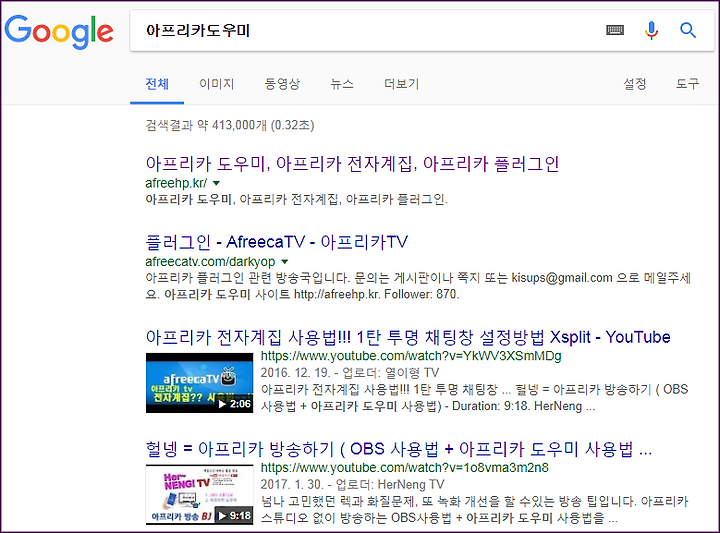
Task: Click the afreecatv.com/darkyop URL text
Action: (x=210, y=262)
